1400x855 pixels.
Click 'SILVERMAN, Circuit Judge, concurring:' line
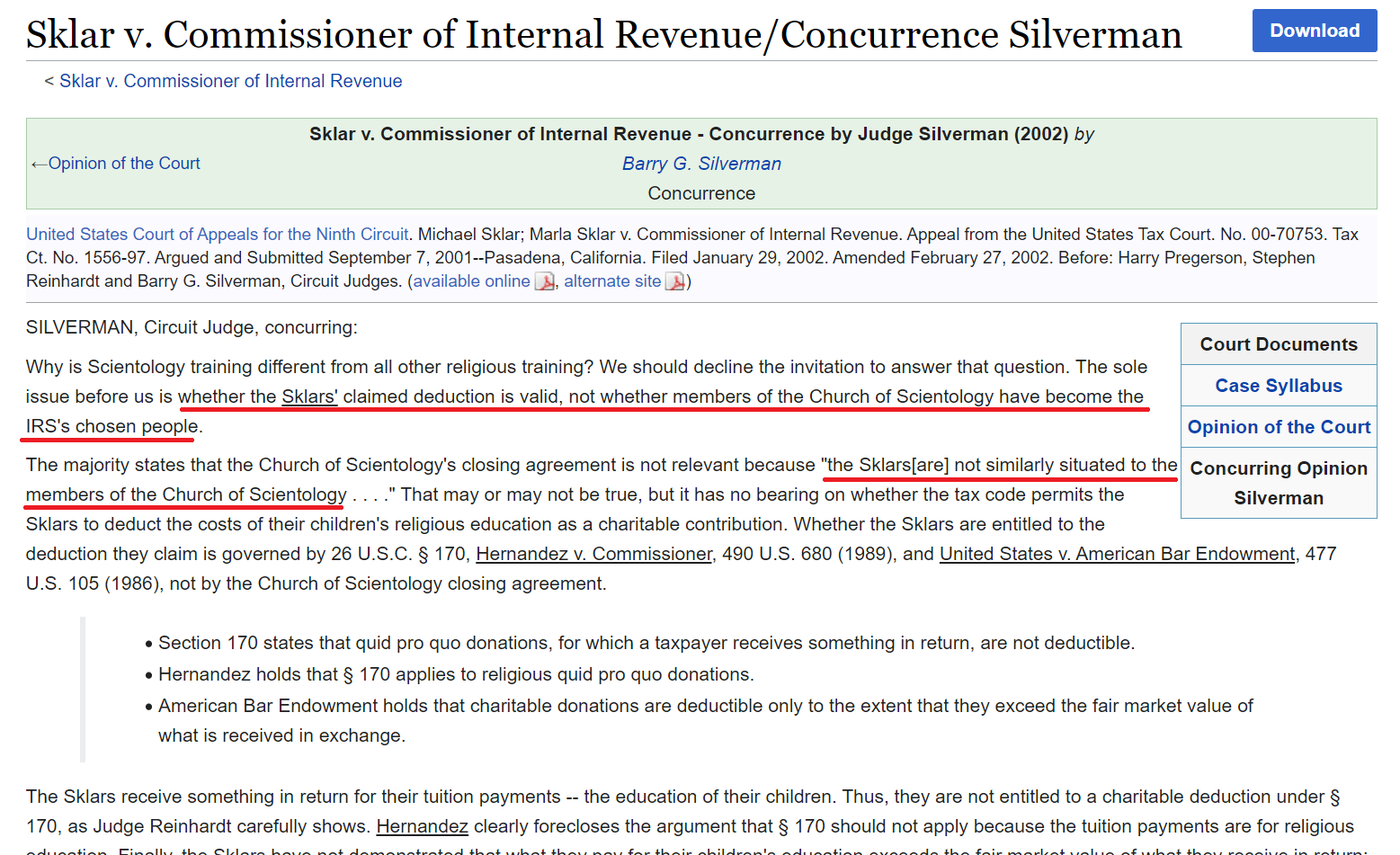(x=192, y=327)
